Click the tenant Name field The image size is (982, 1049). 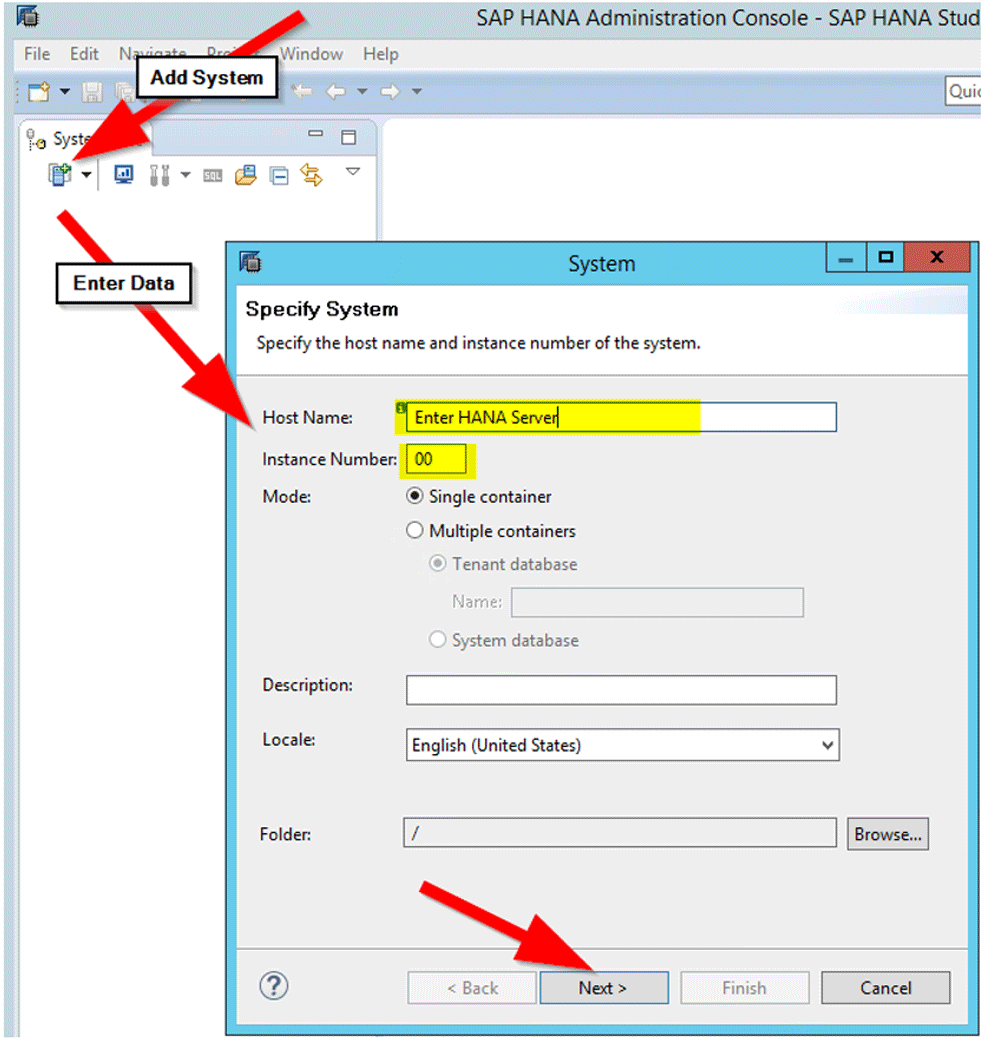coord(658,602)
